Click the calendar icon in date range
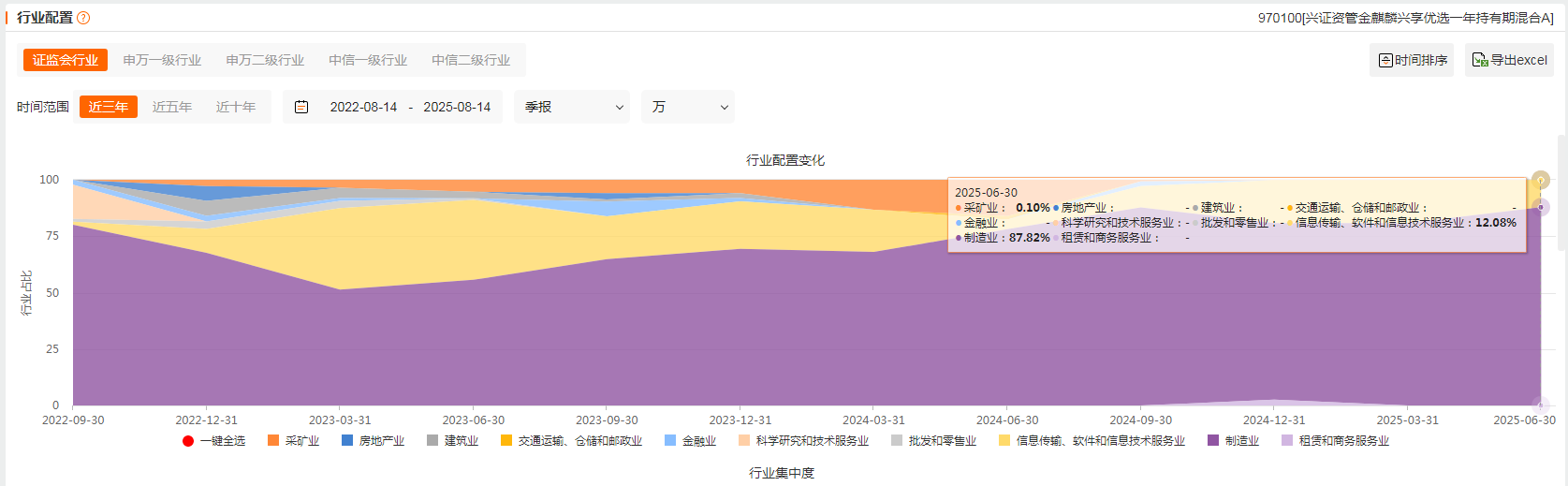 tap(301, 107)
